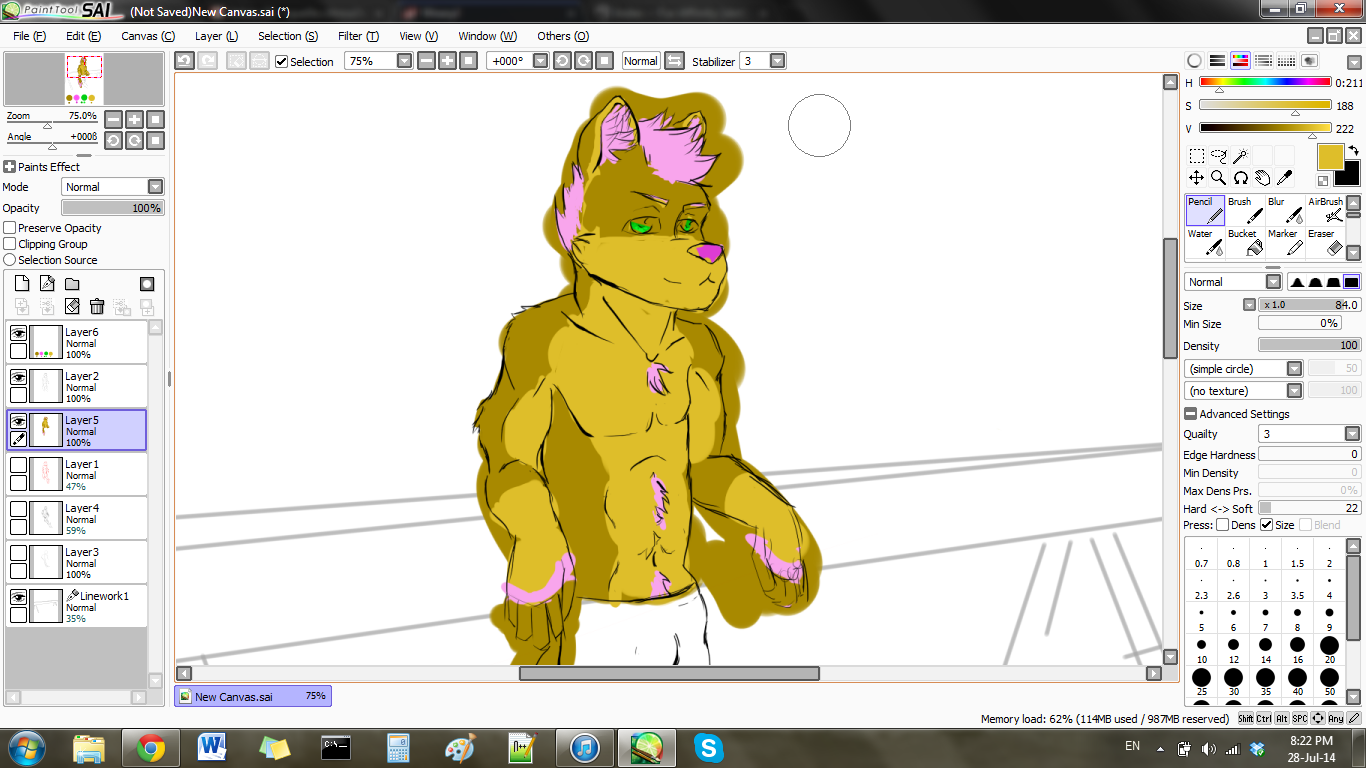The image size is (1366, 768).
Task: Open the File menu
Action: 30,36
